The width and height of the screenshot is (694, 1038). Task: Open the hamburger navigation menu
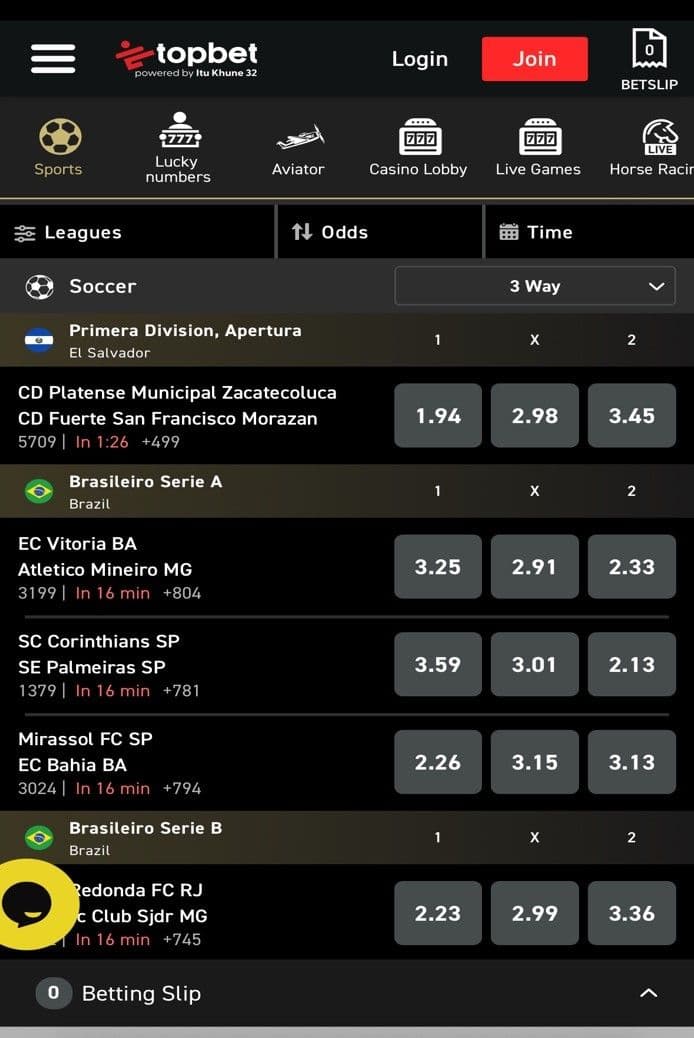coord(52,58)
